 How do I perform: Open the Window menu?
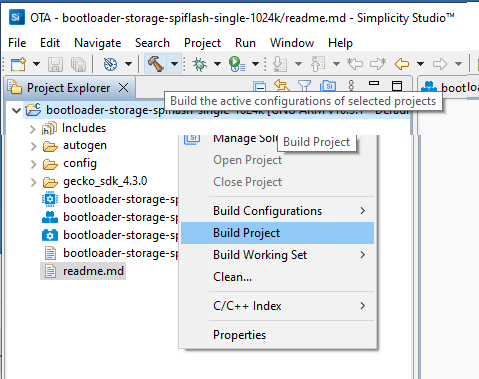(x=292, y=43)
